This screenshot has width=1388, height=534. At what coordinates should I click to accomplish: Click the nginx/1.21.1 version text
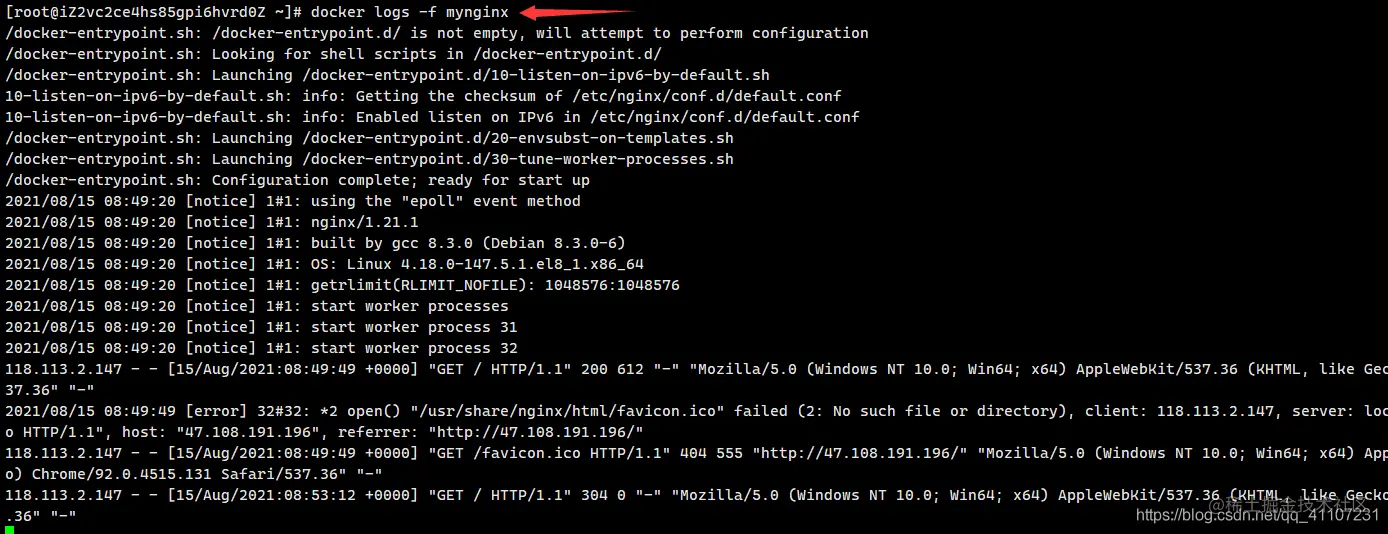click(364, 222)
